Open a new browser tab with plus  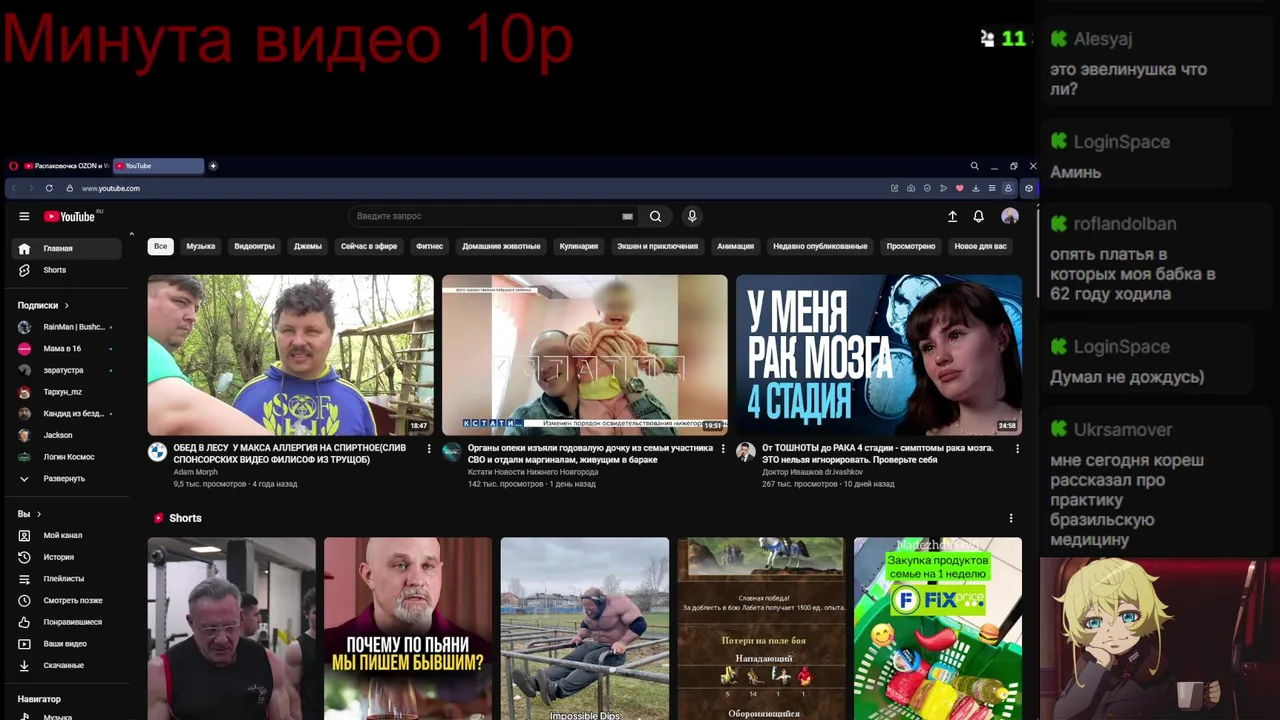click(x=213, y=166)
